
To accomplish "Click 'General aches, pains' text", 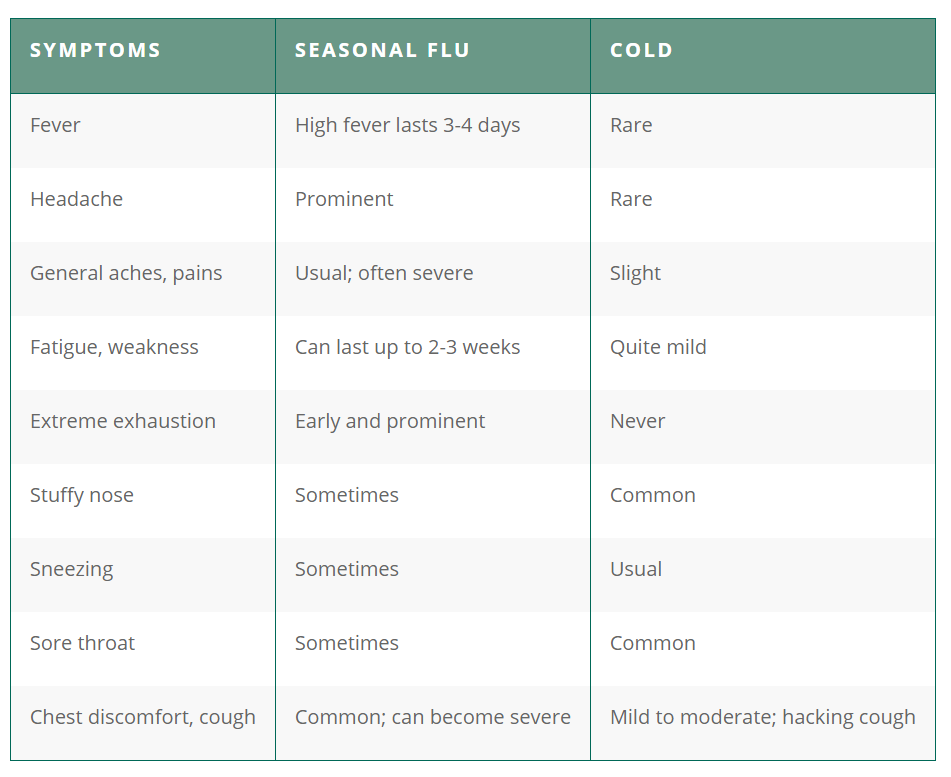I will tap(126, 273).
